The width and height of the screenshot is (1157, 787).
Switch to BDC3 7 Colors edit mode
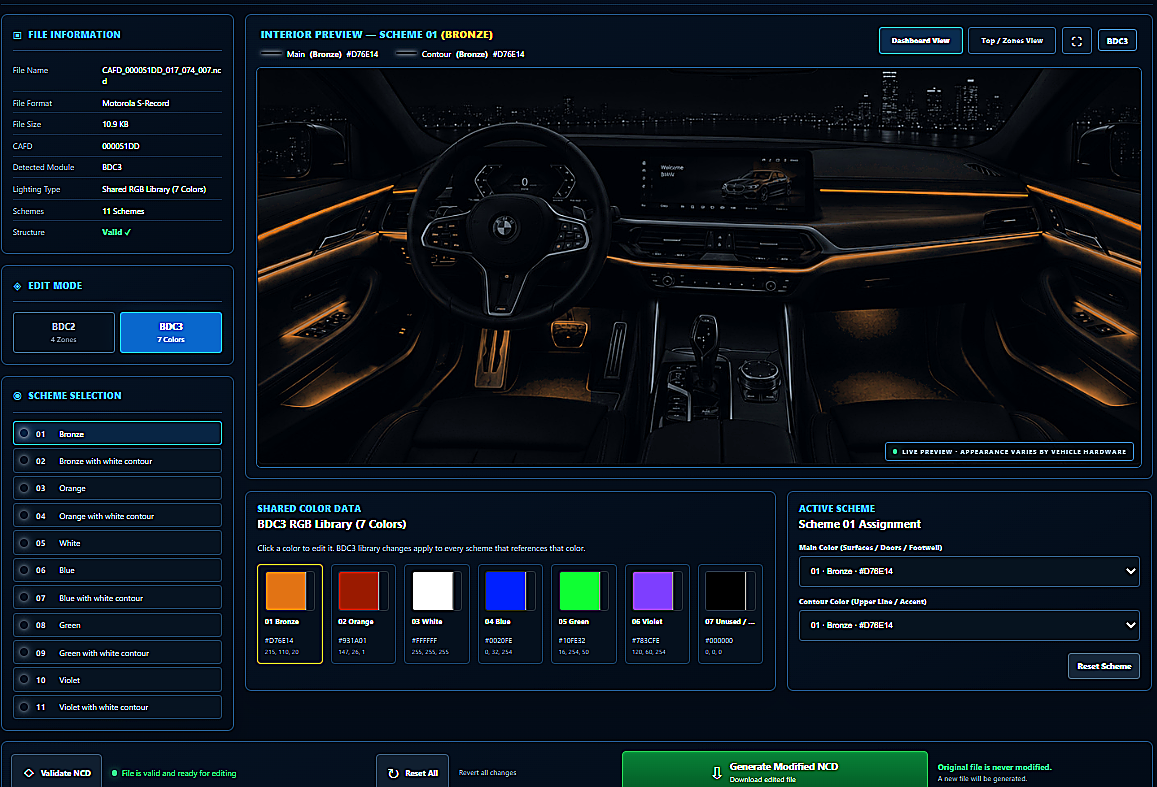click(170, 332)
